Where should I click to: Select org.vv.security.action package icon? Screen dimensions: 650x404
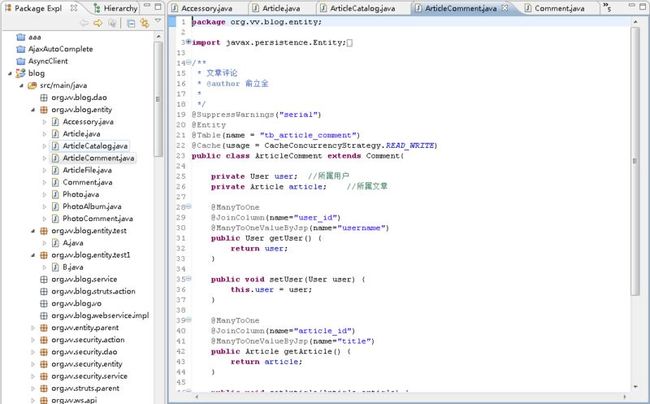coord(44,340)
